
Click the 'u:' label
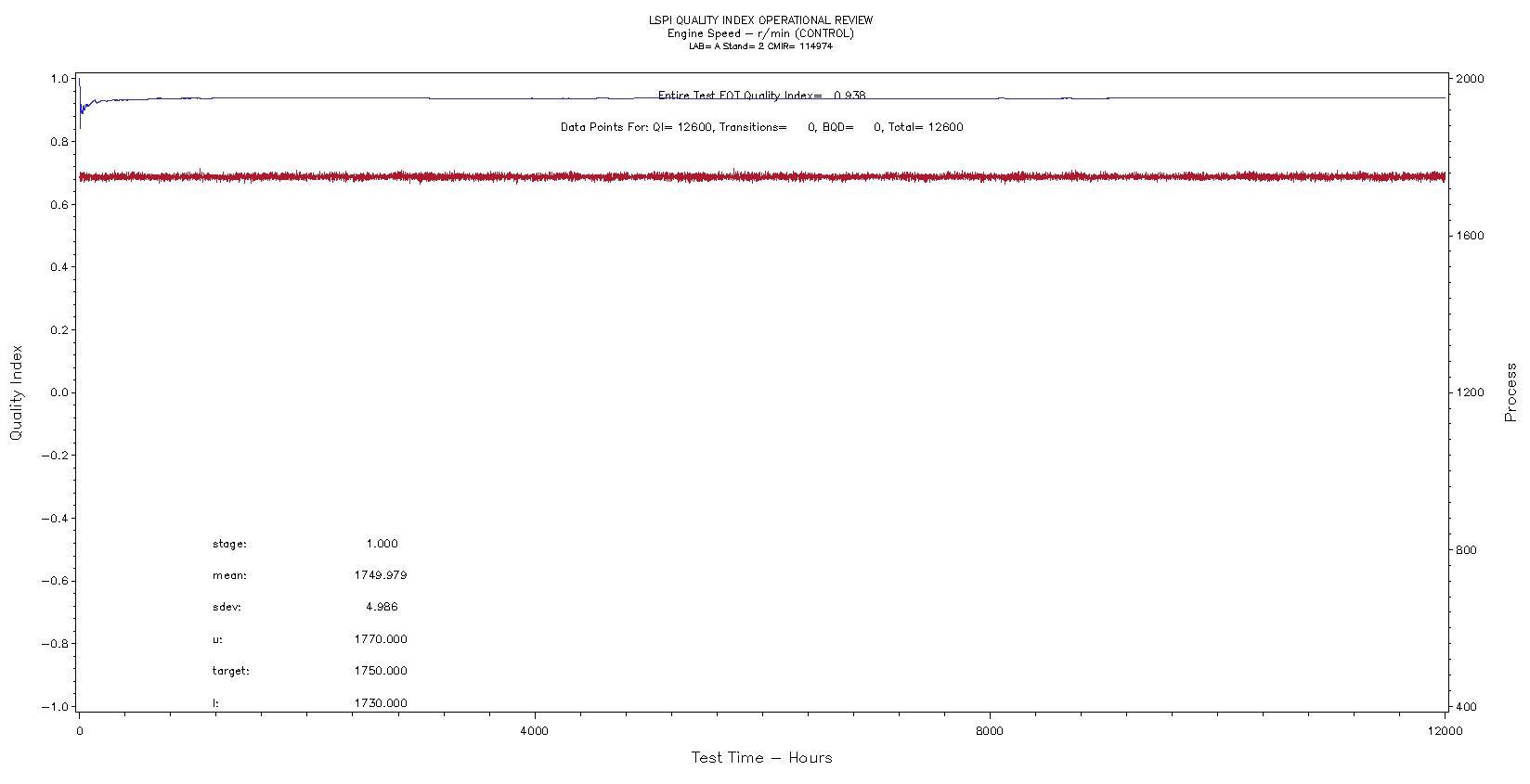[x=217, y=639]
